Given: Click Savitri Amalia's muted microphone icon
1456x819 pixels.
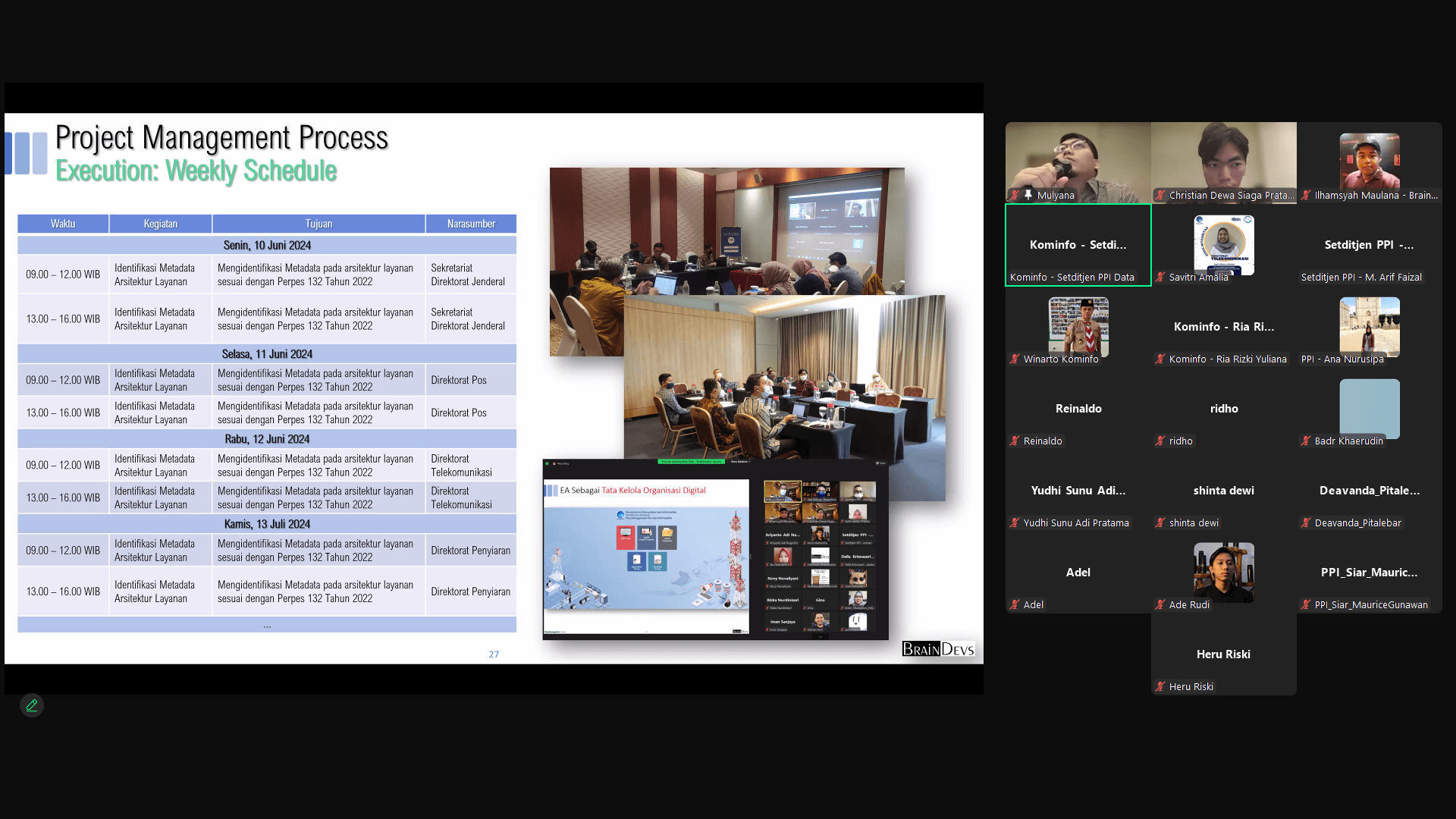Looking at the screenshot, I should point(1160,277).
